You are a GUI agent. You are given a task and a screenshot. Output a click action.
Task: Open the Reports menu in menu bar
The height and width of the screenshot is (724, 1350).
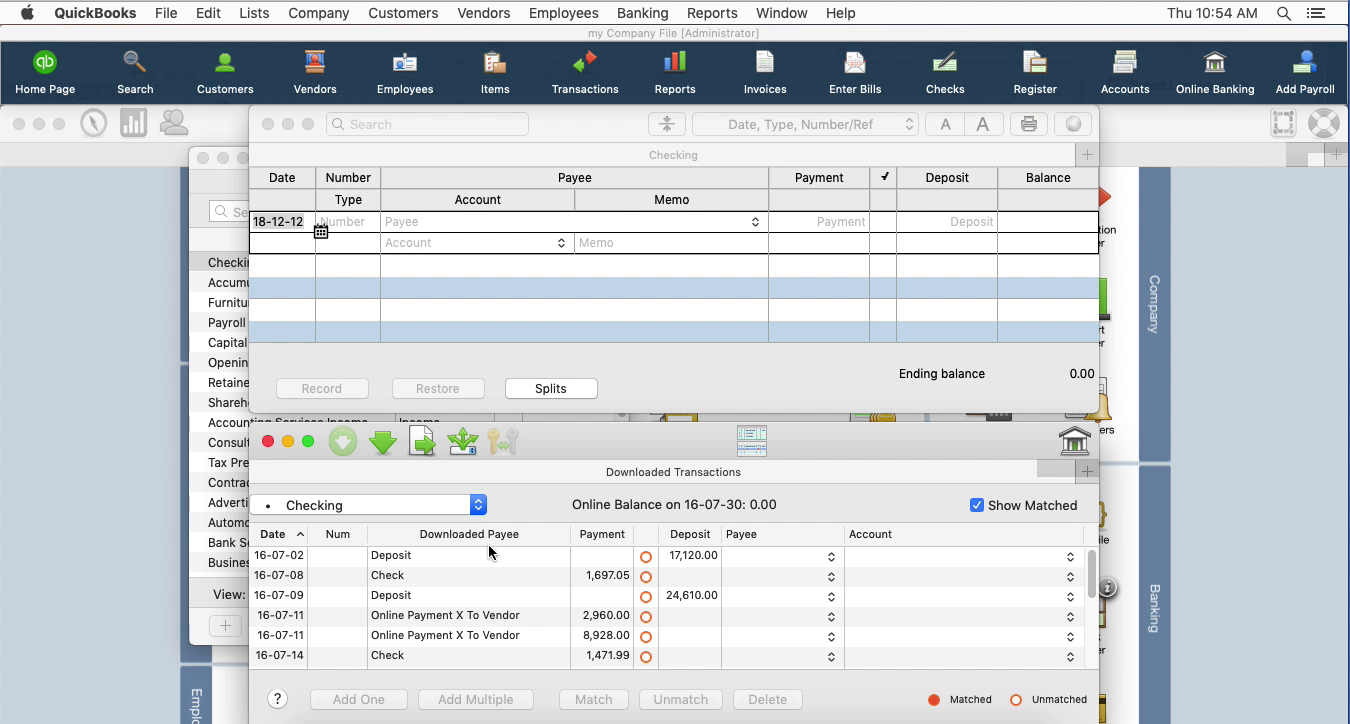click(712, 13)
